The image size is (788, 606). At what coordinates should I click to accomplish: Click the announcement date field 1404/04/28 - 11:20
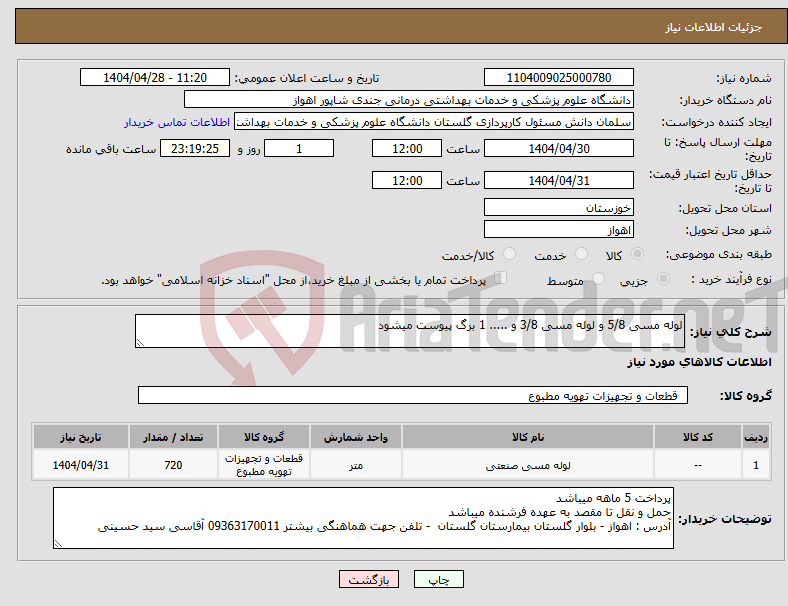click(x=155, y=77)
